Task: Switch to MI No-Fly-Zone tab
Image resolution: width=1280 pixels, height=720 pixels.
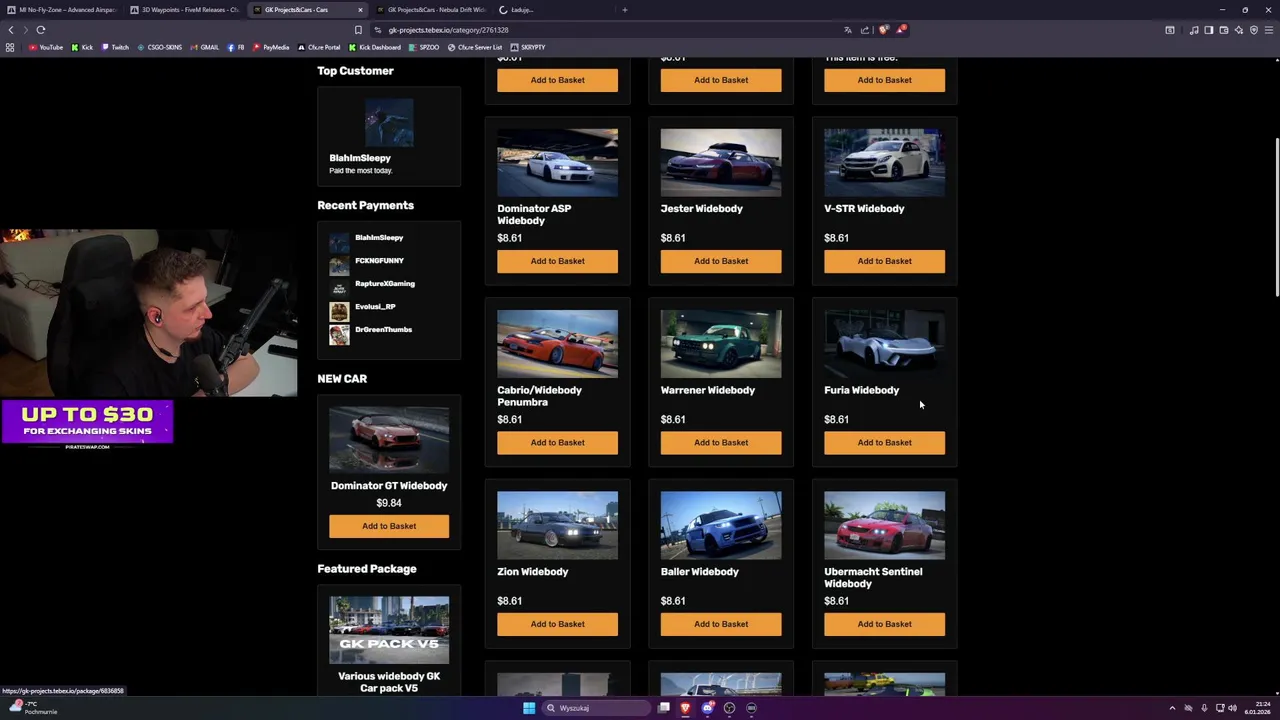Action: click(60, 10)
